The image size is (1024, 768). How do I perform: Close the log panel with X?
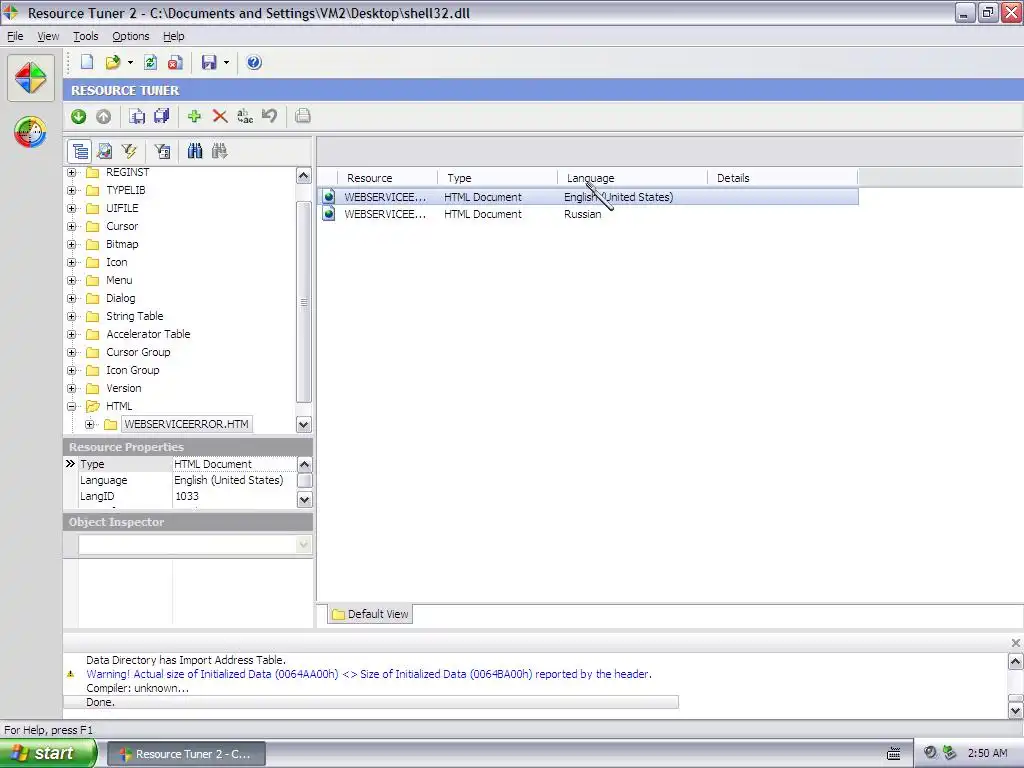1016,643
